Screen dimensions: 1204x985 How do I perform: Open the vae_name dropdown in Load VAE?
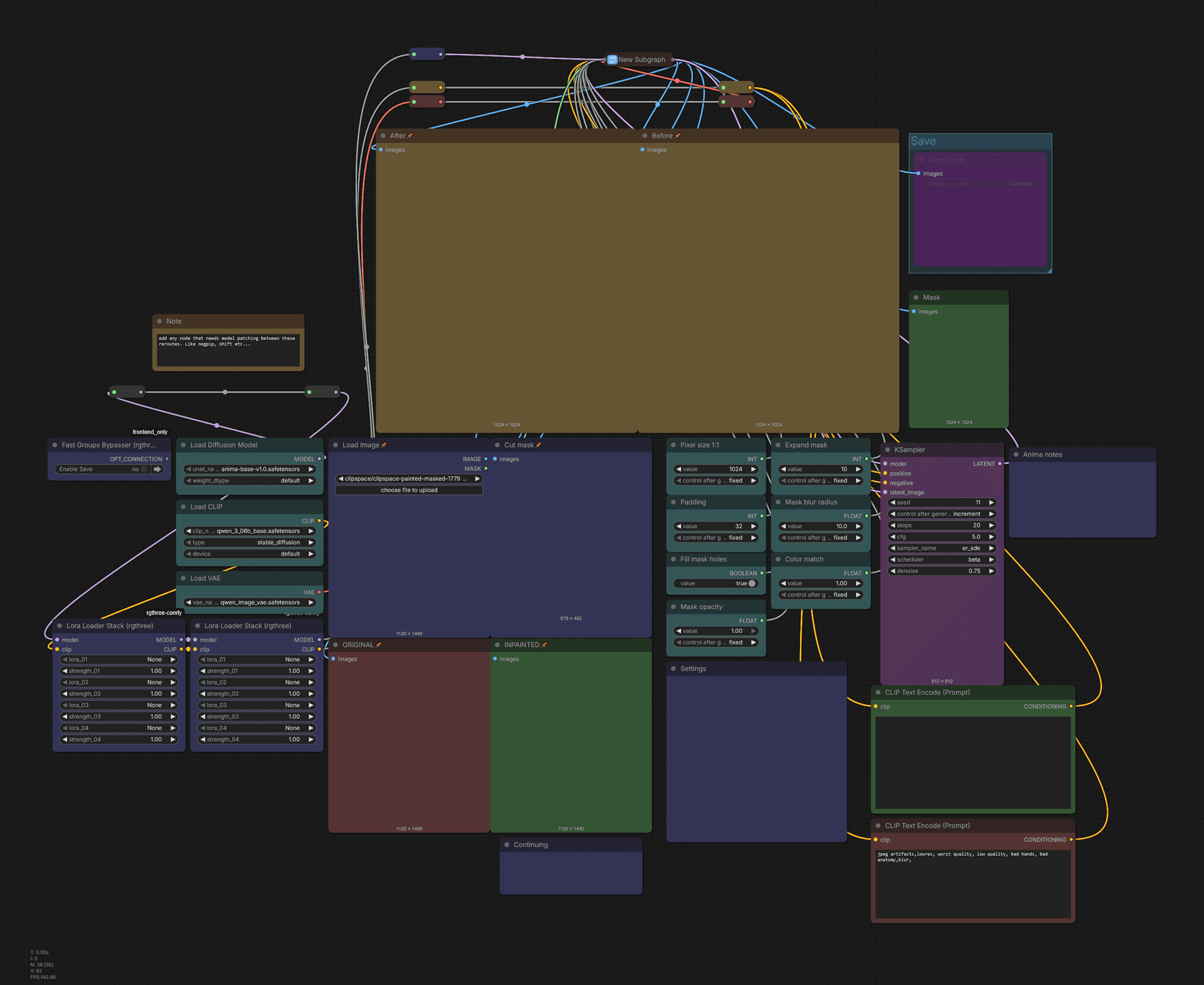coord(250,603)
